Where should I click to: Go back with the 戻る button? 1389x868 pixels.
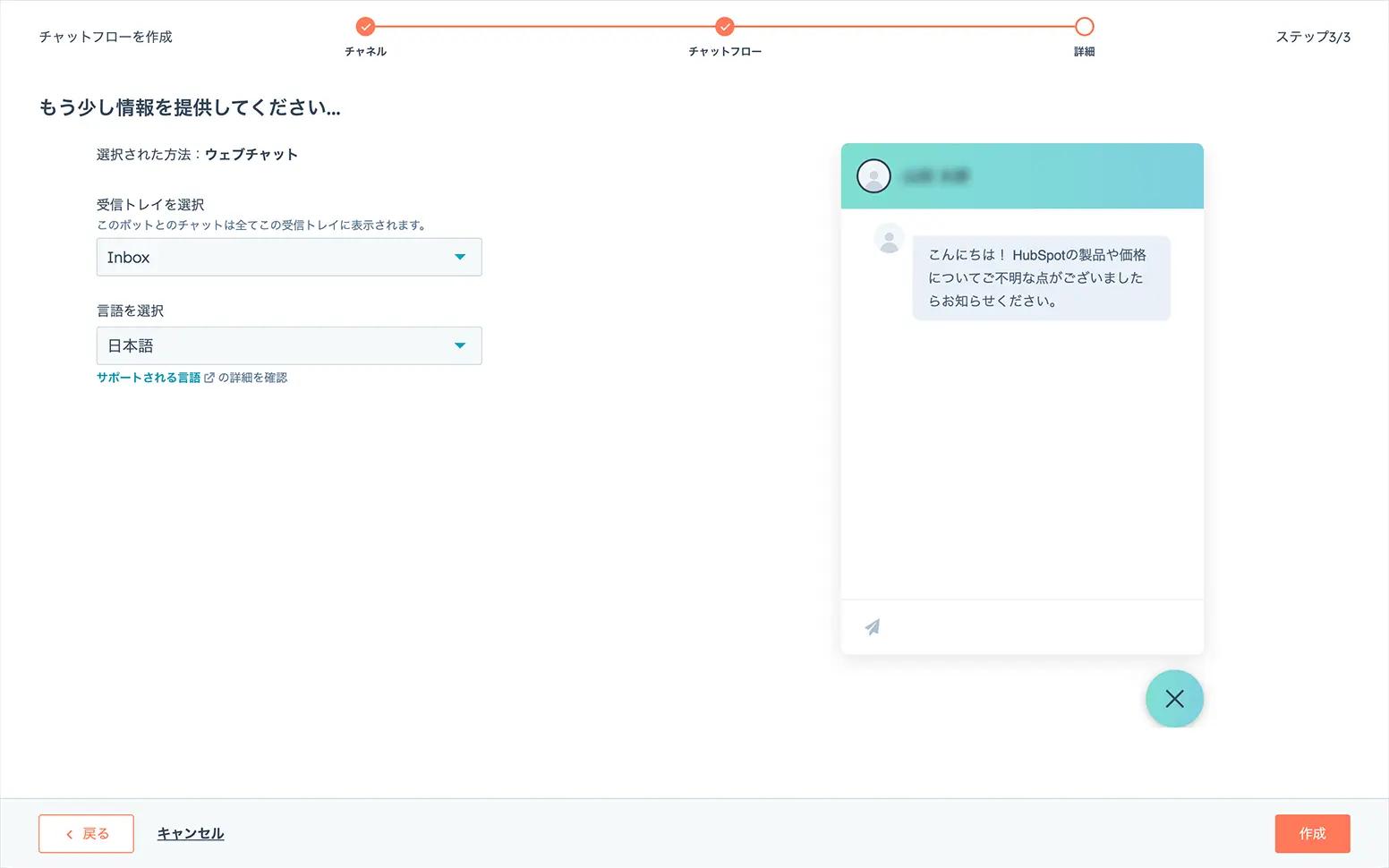pyautogui.click(x=86, y=833)
